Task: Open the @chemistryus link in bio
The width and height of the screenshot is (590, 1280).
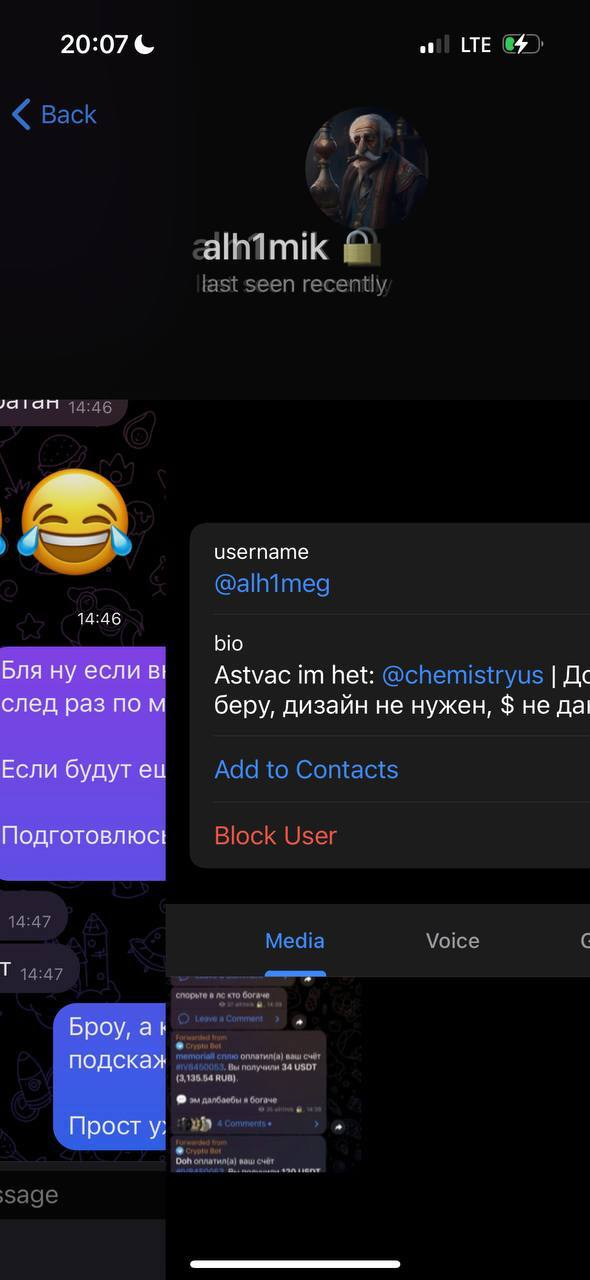Action: click(462, 675)
